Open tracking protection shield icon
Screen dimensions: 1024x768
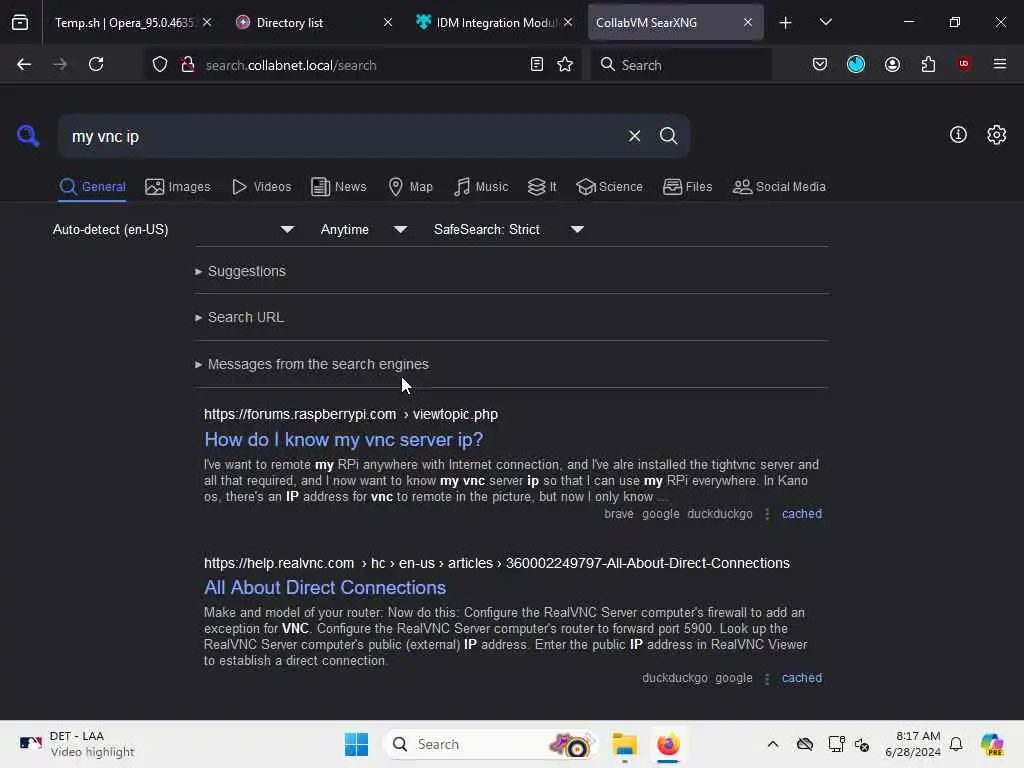coord(160,64)
